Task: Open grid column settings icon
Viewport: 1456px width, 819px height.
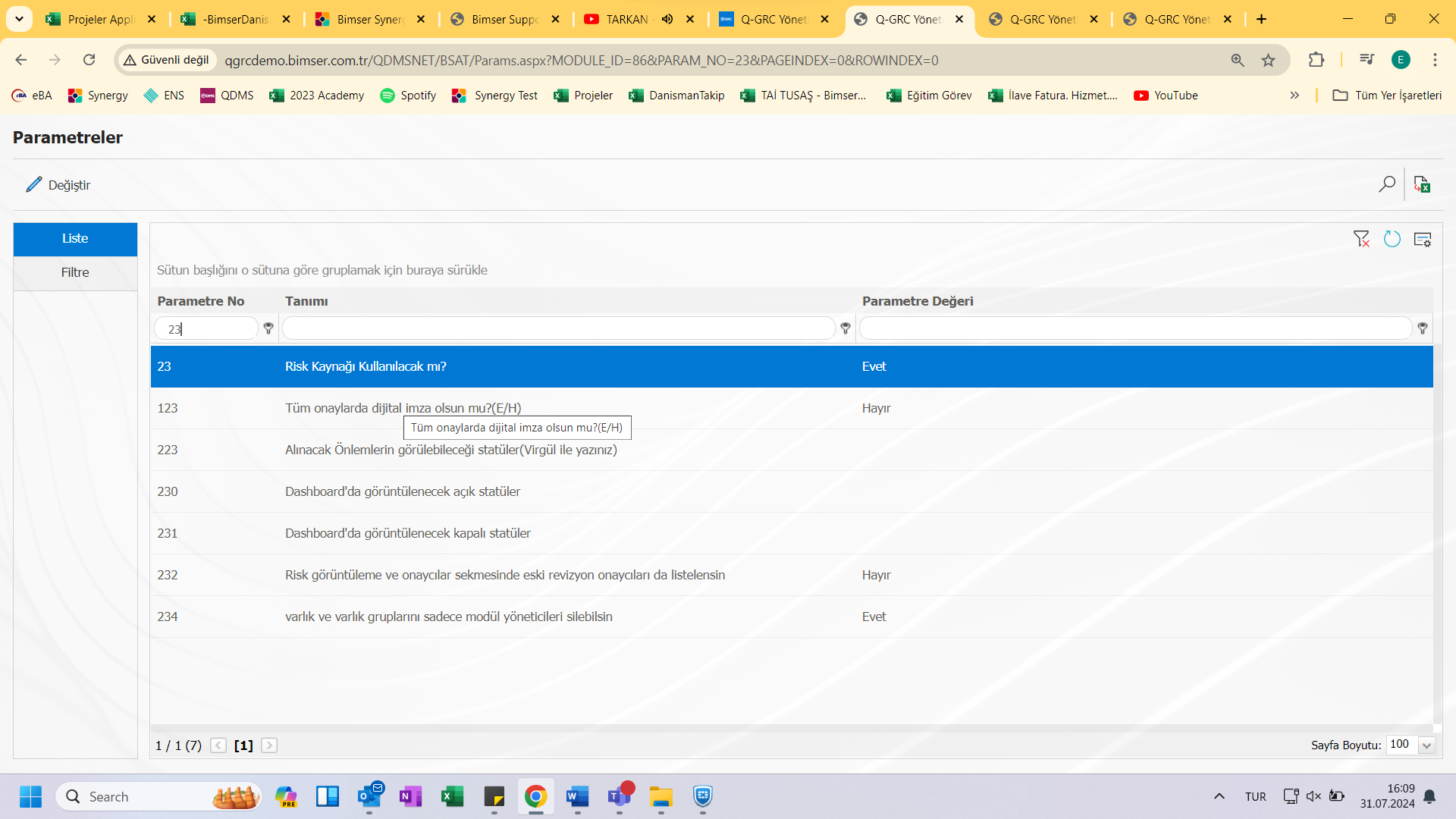Action: (x=1423, y=239)
